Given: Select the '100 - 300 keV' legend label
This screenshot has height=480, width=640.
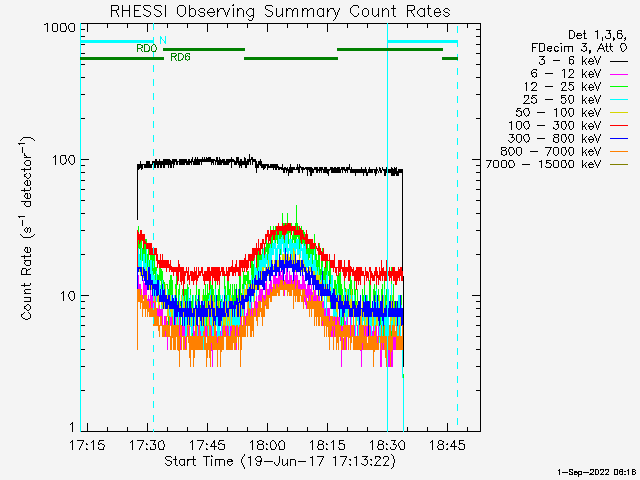Looking at the screenshot, I should pos(555,126).
